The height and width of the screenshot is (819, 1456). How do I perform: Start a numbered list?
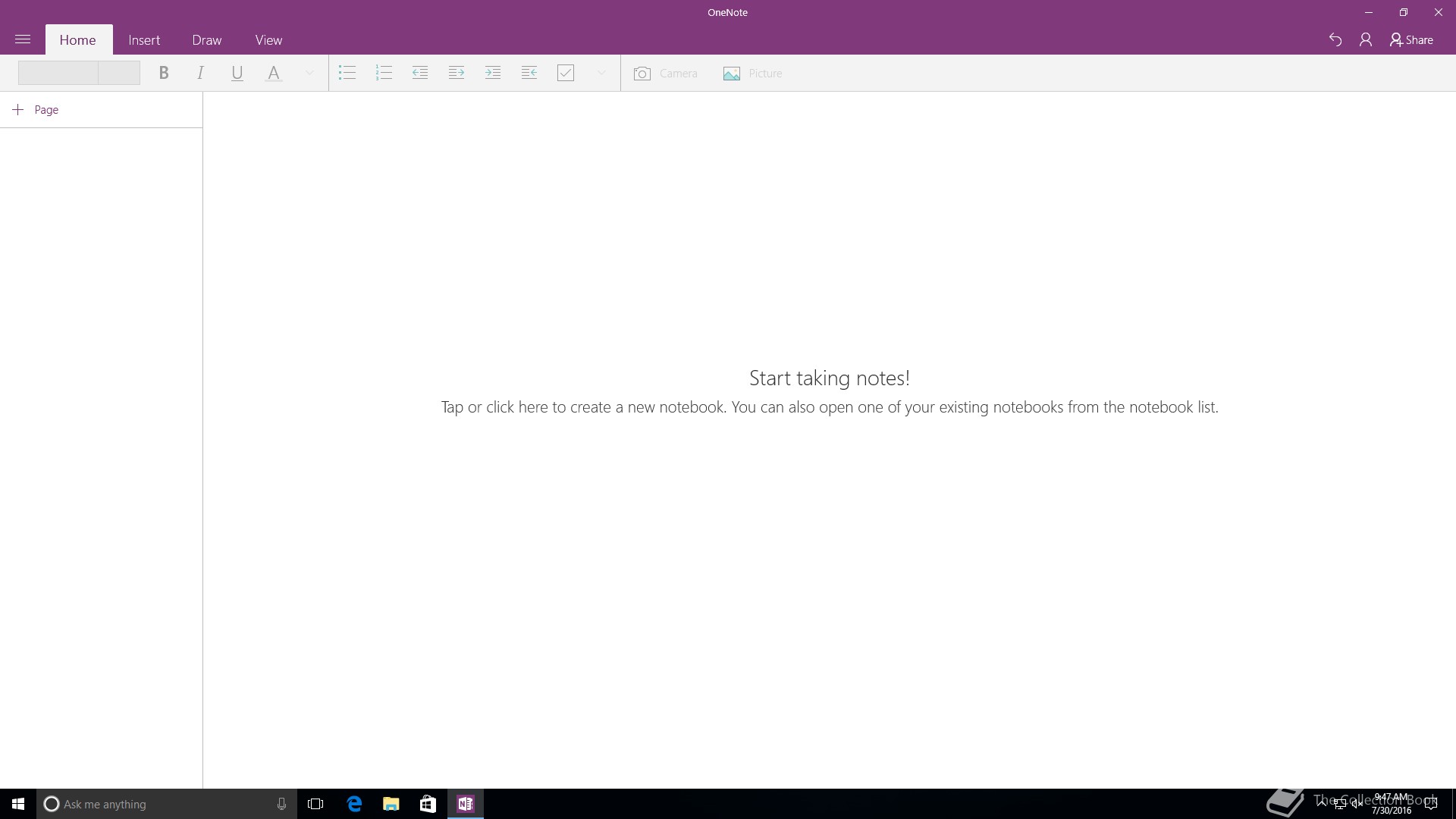pos(384,73)
